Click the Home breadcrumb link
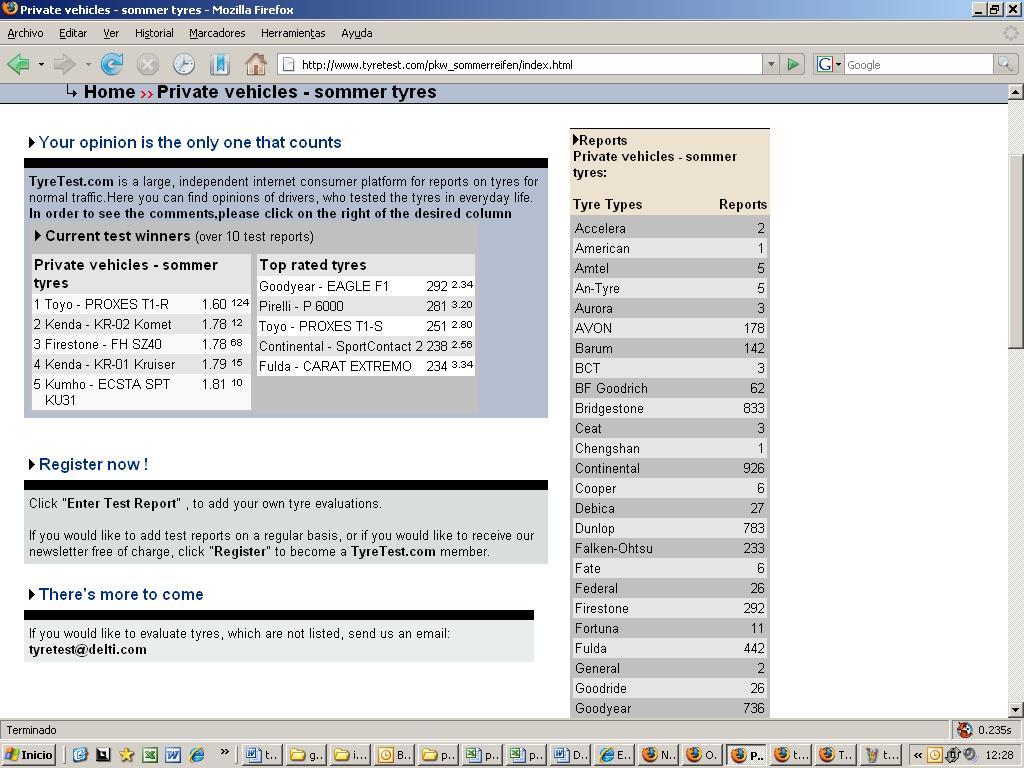The image size is (1024, 768). click(109, 92)
